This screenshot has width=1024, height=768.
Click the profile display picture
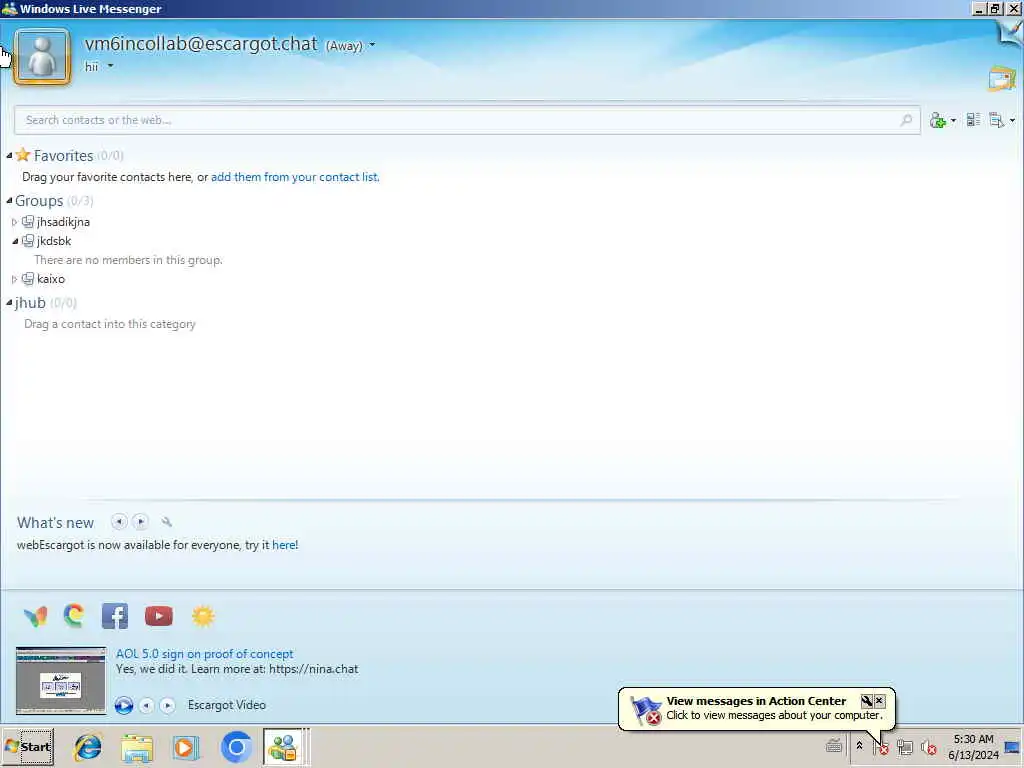coord(42,57)
